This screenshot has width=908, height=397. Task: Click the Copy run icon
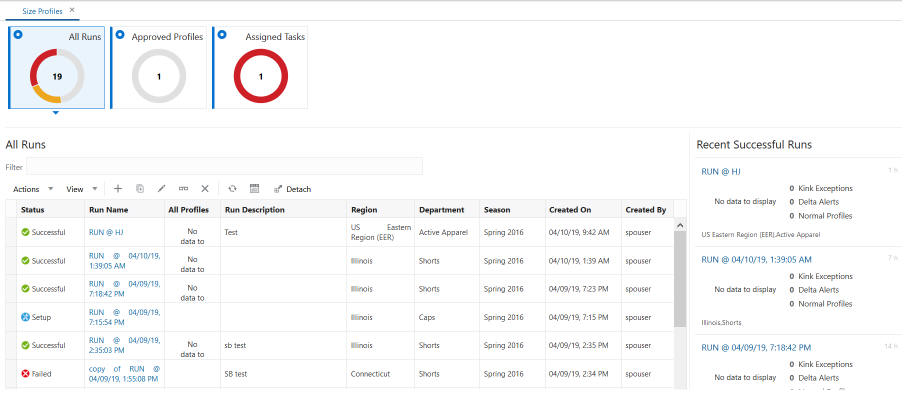(140, 189)
